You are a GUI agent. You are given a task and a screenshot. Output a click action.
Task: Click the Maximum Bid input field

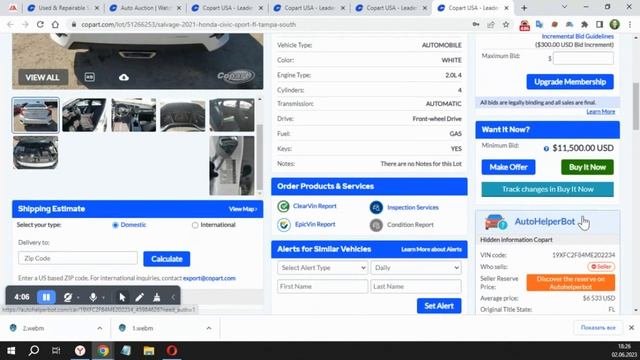pos(583,58)
